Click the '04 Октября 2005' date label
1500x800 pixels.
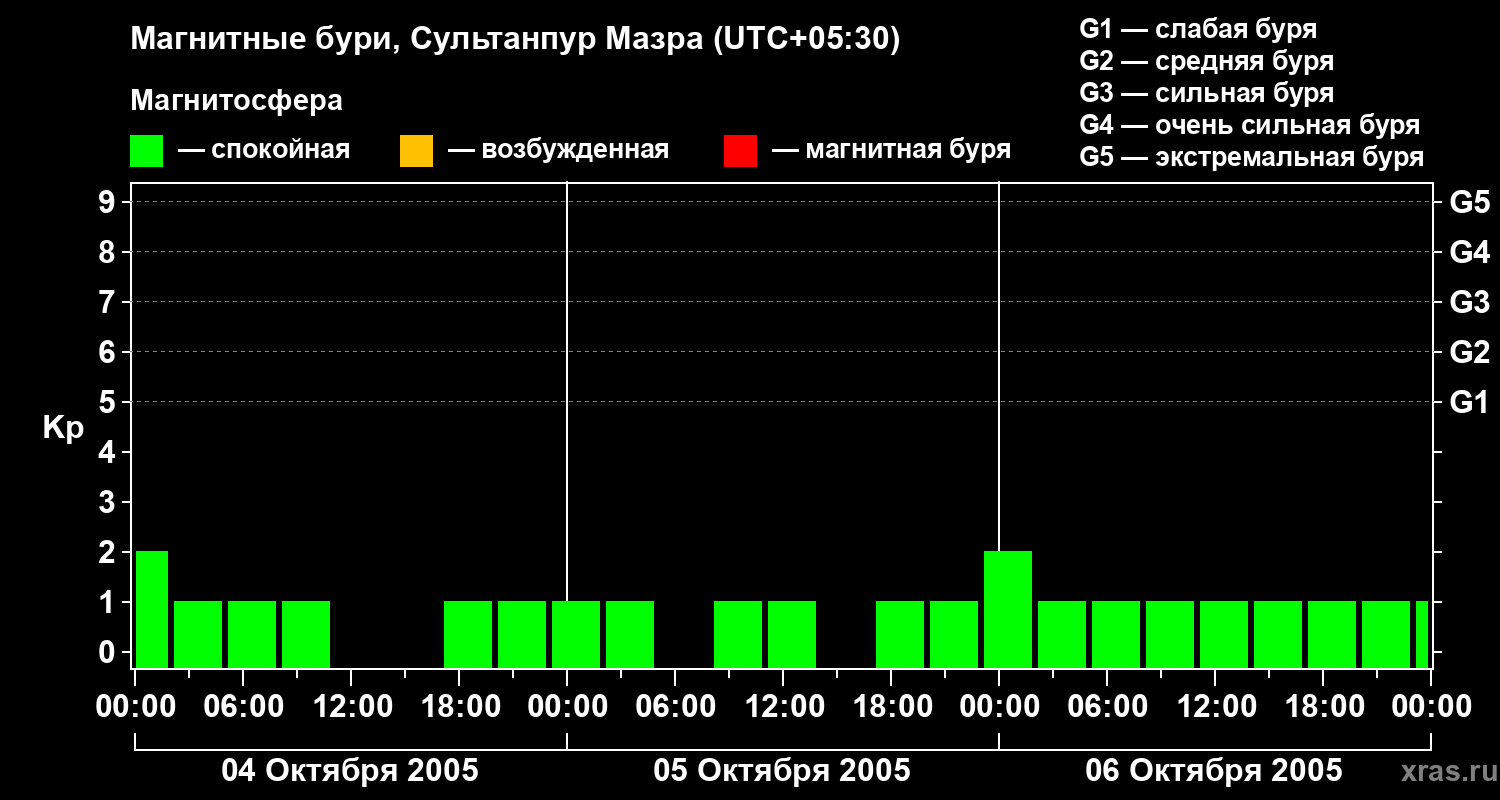pyautogui.click(x=350, y=771)
